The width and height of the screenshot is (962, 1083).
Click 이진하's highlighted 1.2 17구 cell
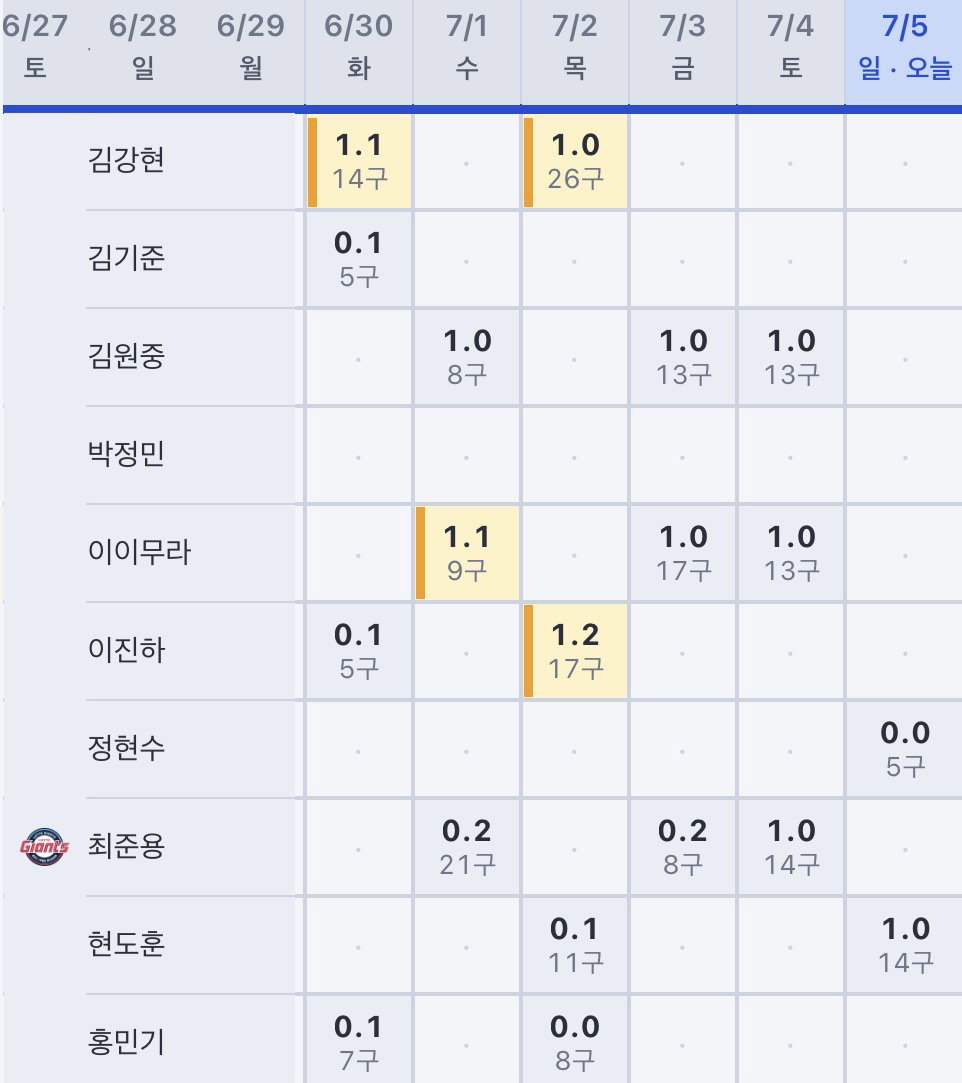pos(575,651)
